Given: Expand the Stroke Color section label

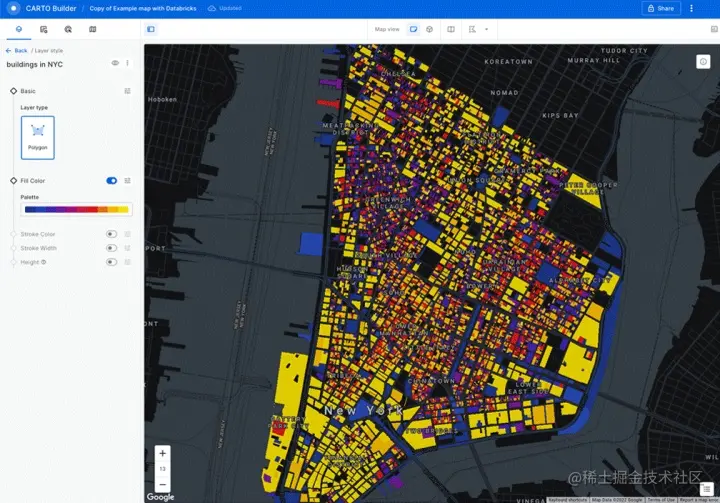Looking at the screenshot, I should click(x=38, y=234).
